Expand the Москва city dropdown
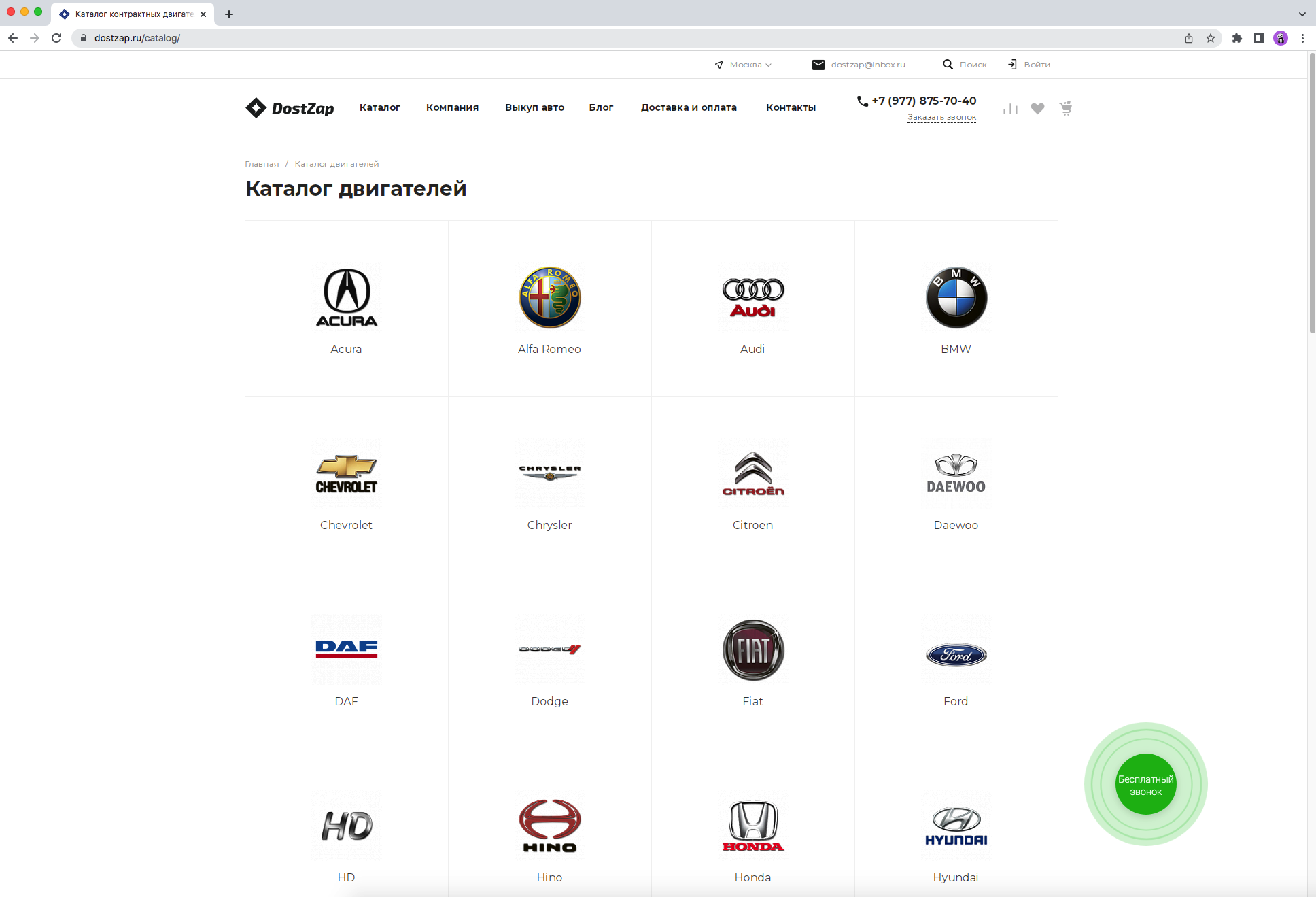The width and height of the screenshot is (1316, 897). point(750,65)
